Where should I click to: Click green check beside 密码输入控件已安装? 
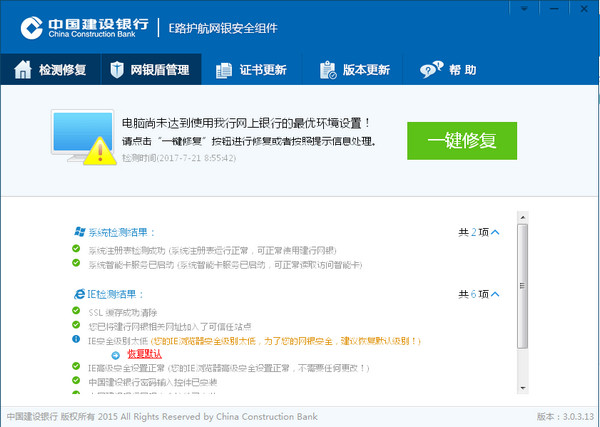tap(76, 380)
